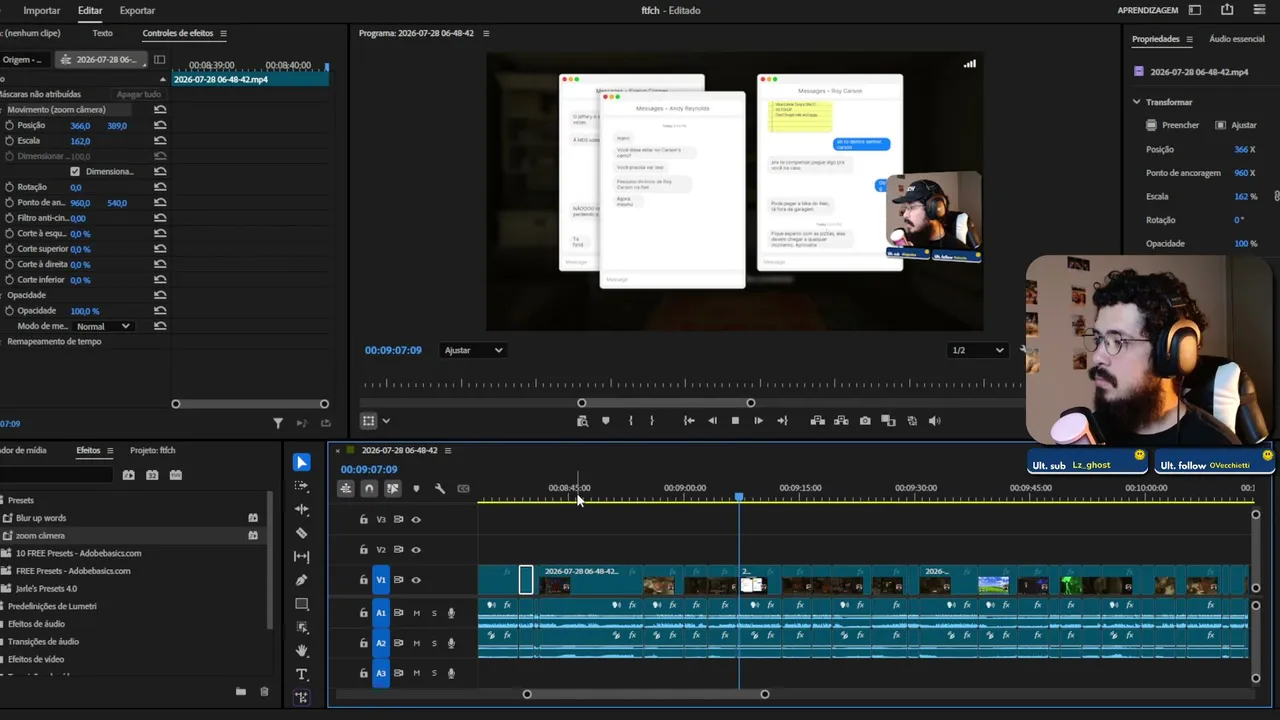This screenshot has height=720, width=1280.
Task: Open the Propriedades panel menu
Action: (1189, 39)
